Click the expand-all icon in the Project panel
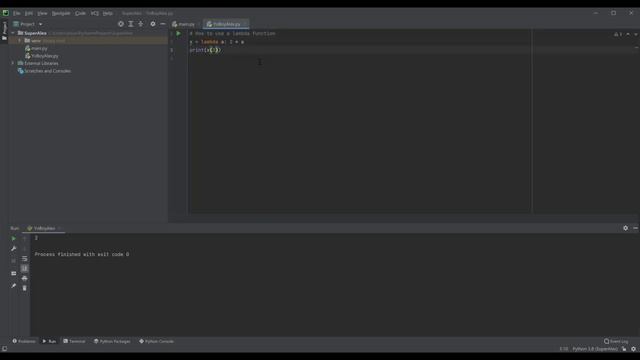Image resolution: width=640 pixels, height=360 pixels. pyautogui.click(x=131, y=24)
